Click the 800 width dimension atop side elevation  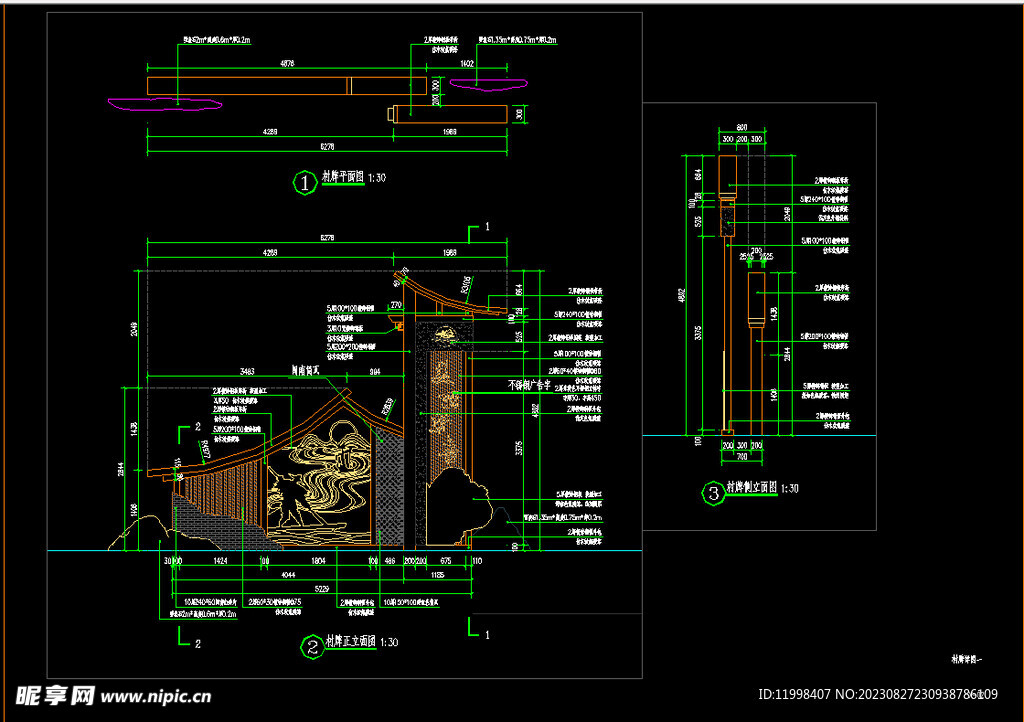point(741,128)
